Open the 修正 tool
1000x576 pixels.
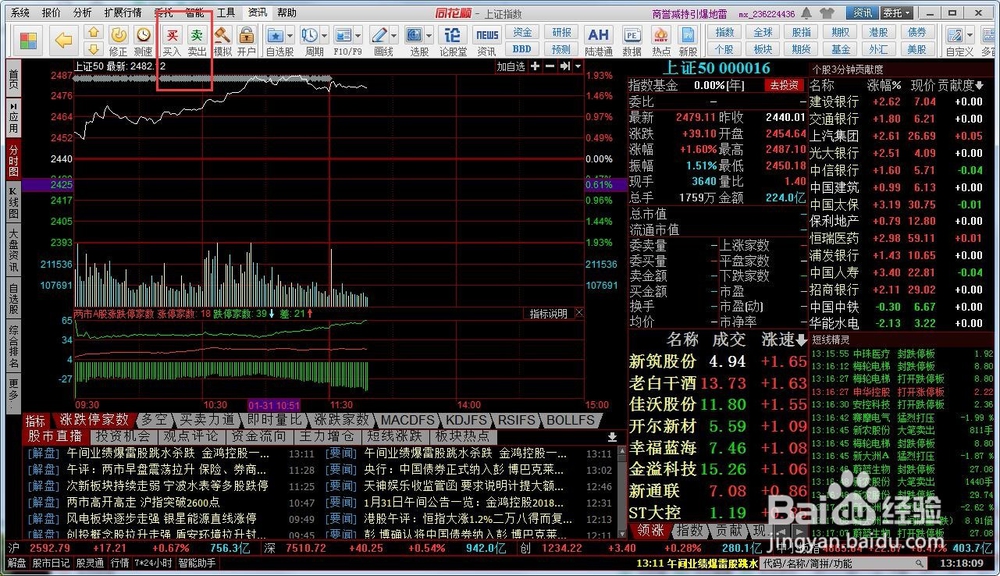tap(118, 41)
